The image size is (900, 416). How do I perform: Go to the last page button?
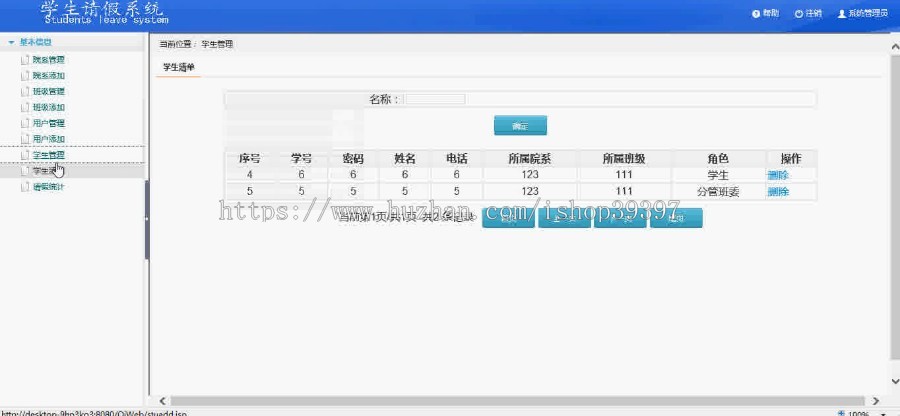[x=676, y=218]
